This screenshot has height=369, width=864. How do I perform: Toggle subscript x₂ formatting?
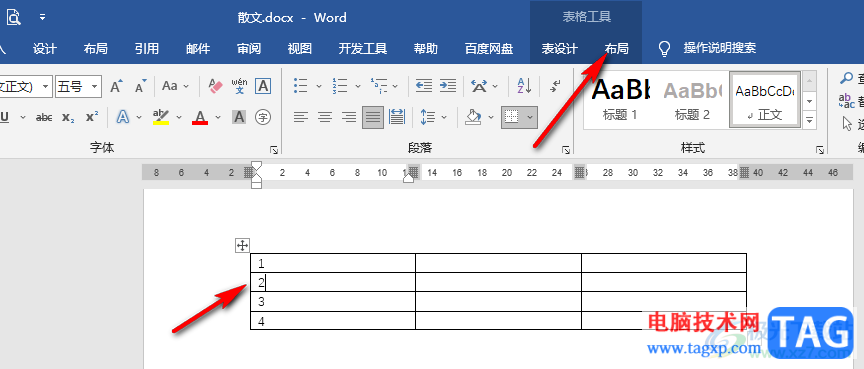click(x=68, y=117)
